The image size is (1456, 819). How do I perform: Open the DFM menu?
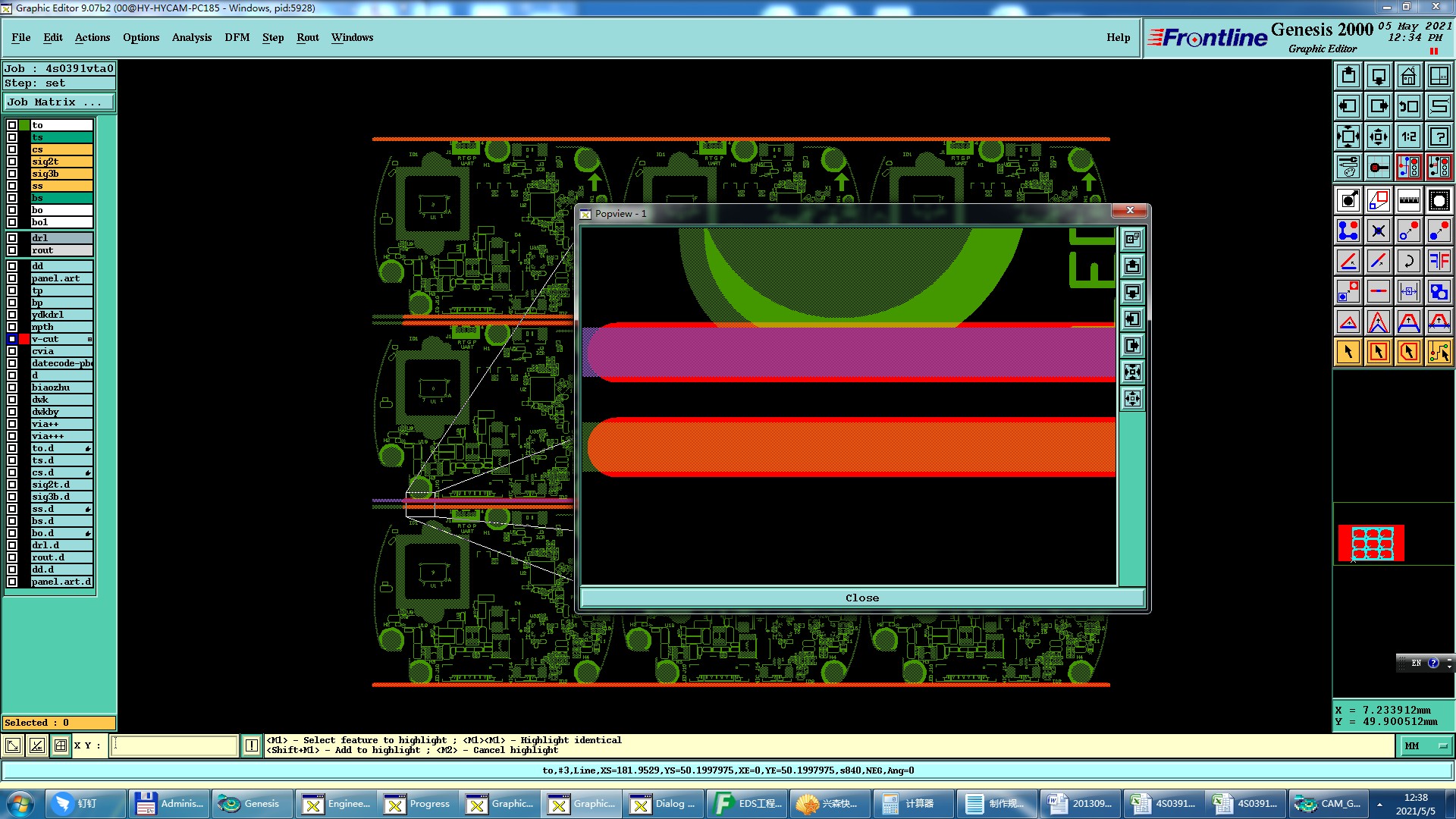tap(237, 37)
